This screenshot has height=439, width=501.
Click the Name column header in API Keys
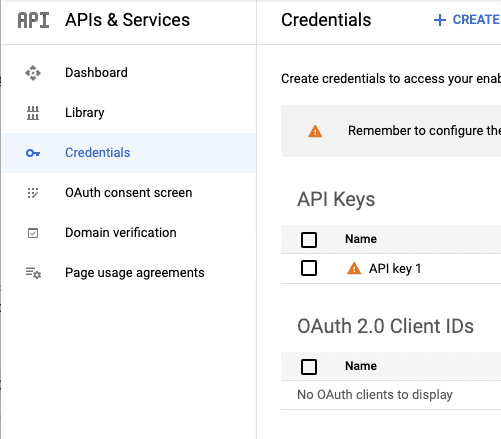coord(361,239)
